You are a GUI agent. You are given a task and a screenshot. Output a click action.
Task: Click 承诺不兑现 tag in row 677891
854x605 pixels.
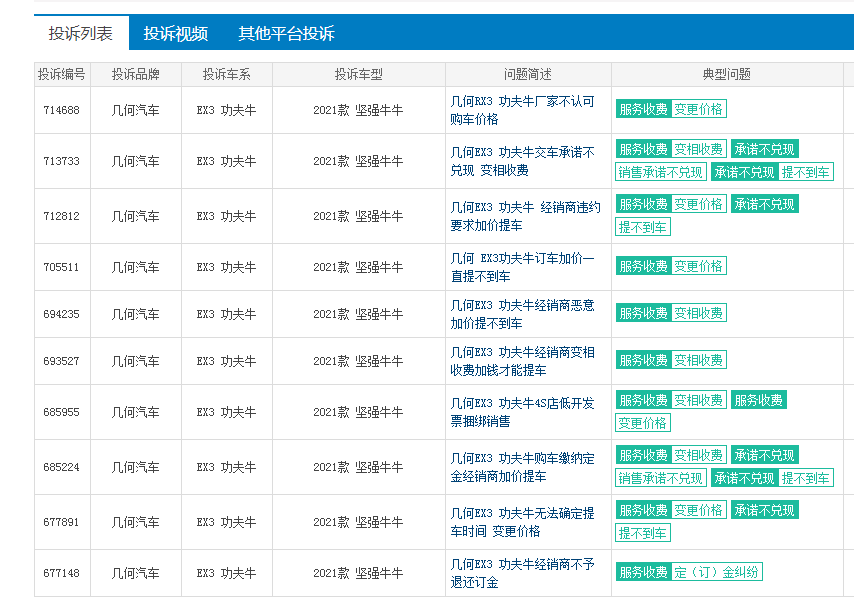765,510
